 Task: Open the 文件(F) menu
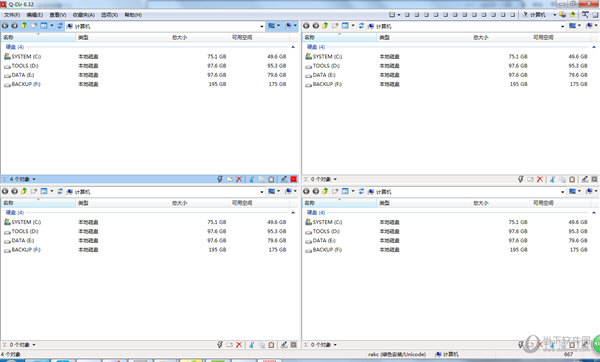tap(12, 15)
